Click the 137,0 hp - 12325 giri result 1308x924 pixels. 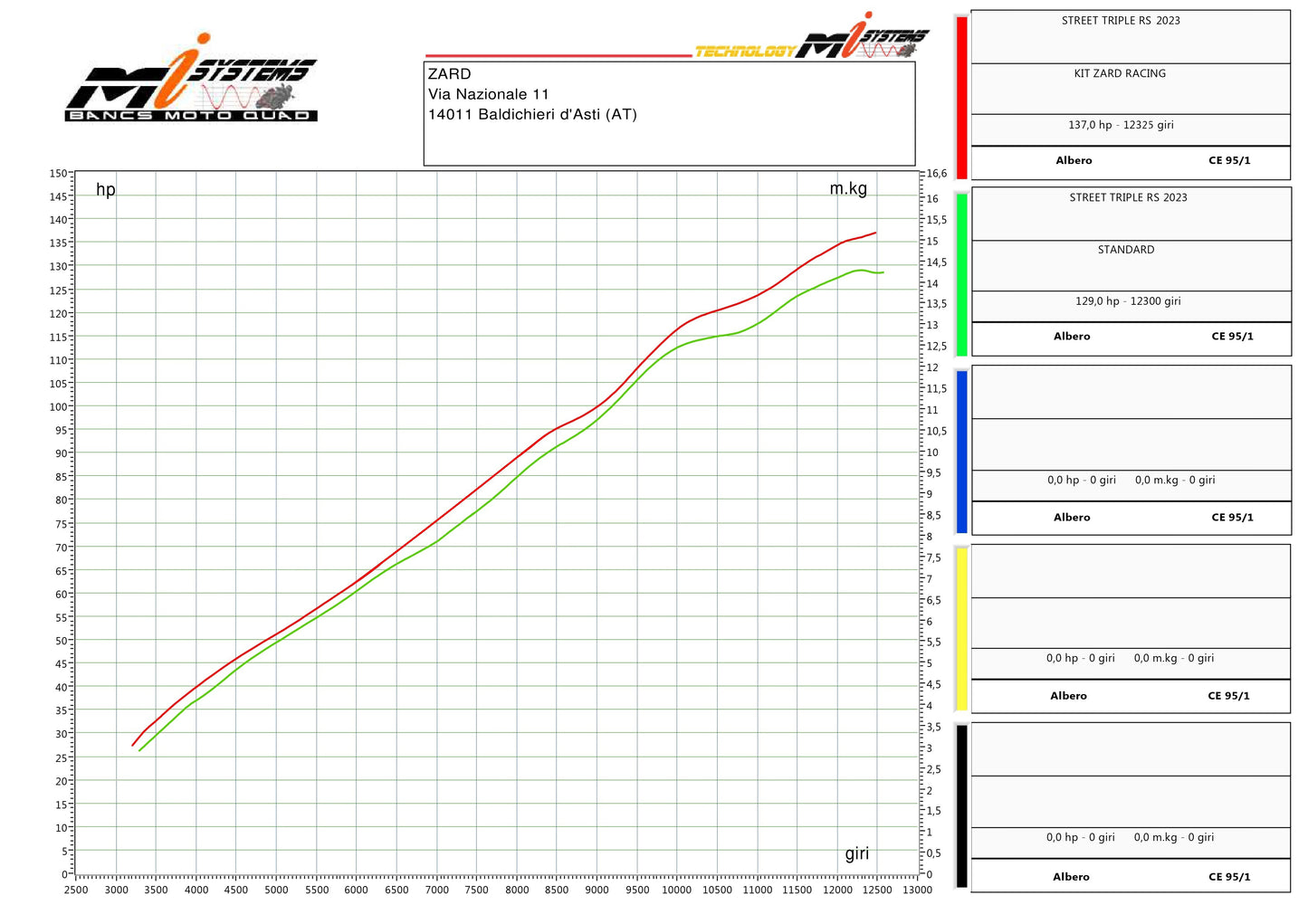(1122, 126)
